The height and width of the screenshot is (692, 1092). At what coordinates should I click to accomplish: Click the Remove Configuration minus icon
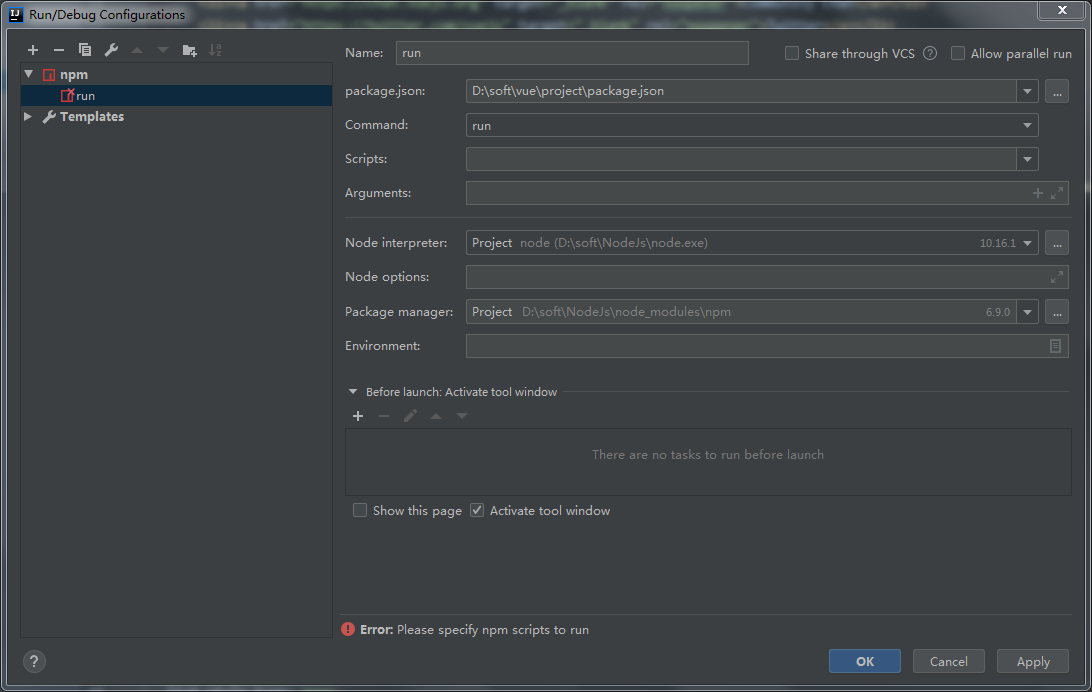(x=59, y=50)
